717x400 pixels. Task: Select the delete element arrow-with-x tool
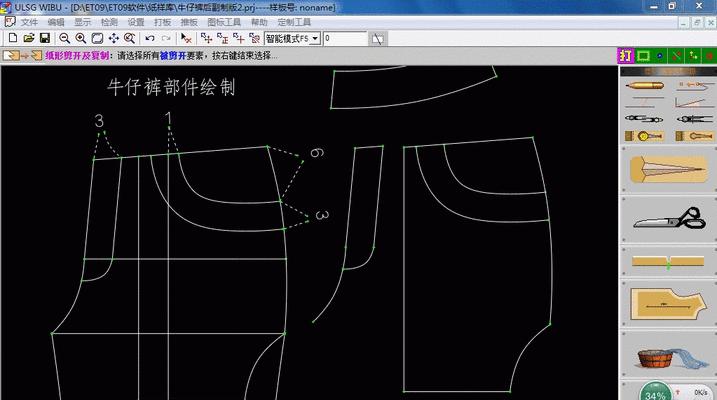tap(186, 38)
